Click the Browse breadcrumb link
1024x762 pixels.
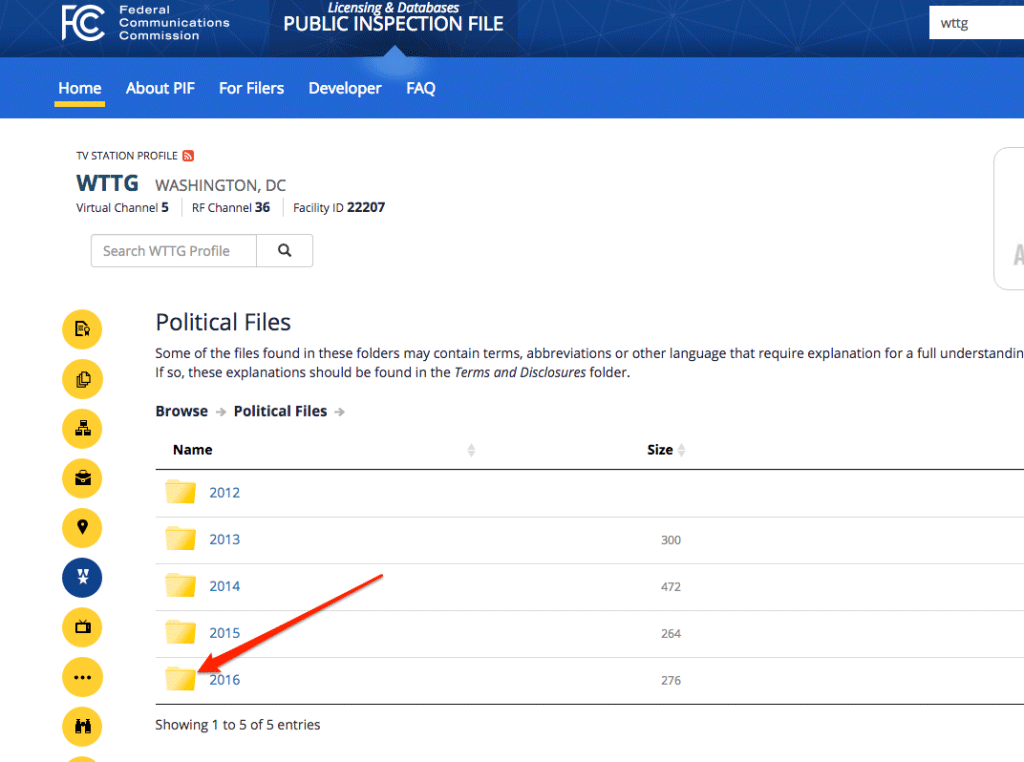(x=181, y=411)
